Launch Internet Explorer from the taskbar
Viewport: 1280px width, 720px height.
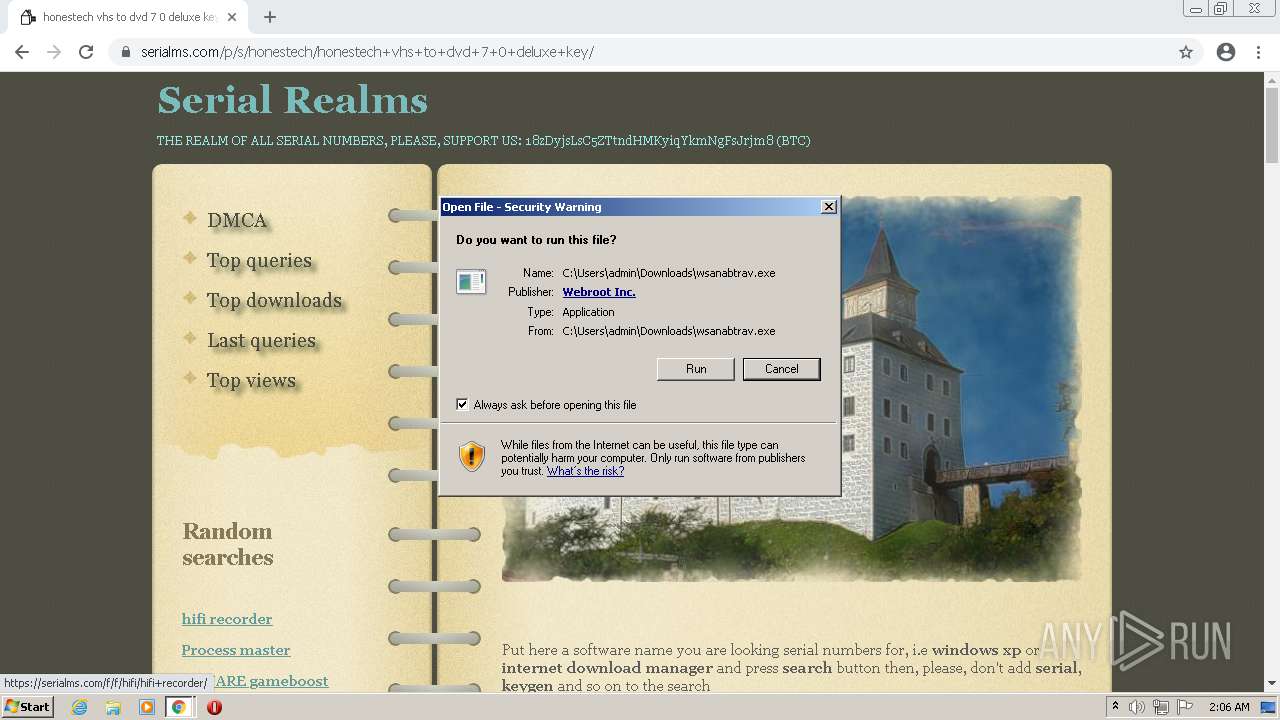[x=79, y=707]
